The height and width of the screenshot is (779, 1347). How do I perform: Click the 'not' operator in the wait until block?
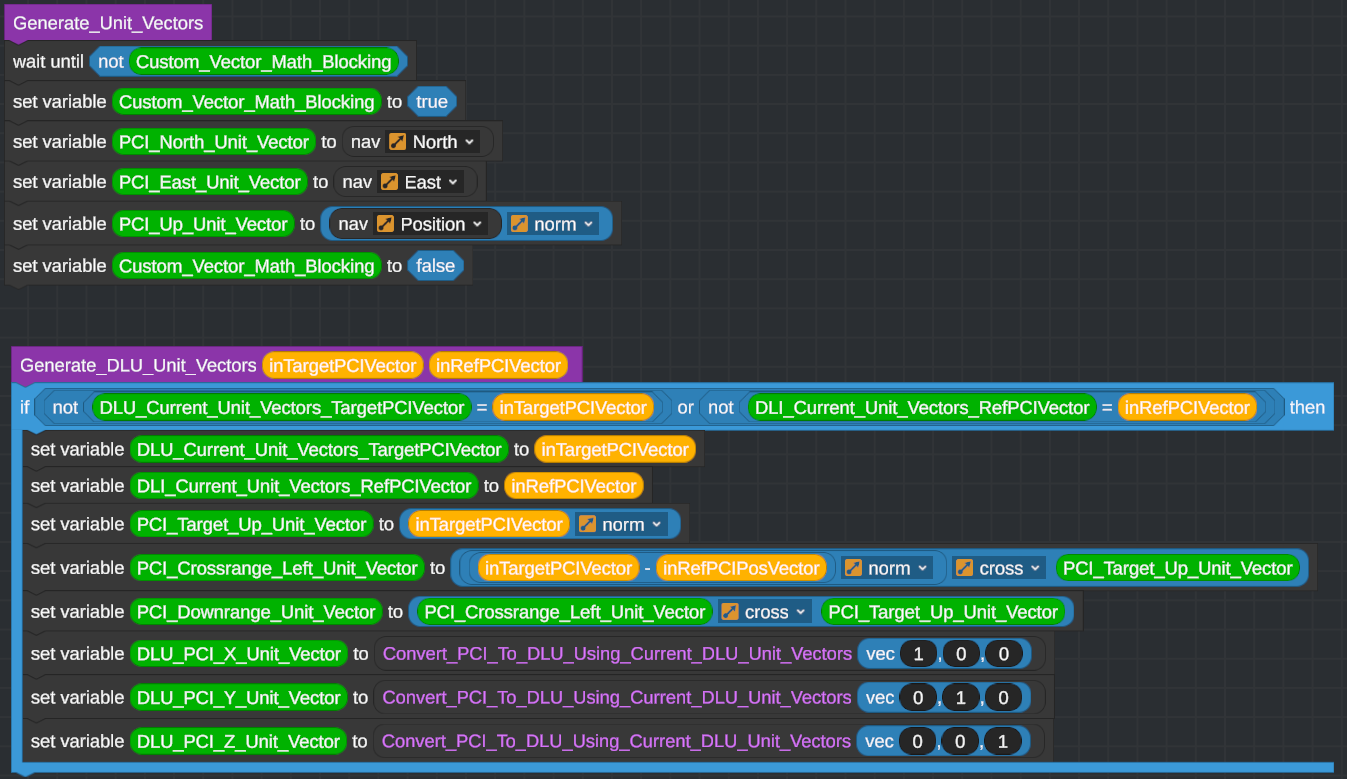(111, 62)
